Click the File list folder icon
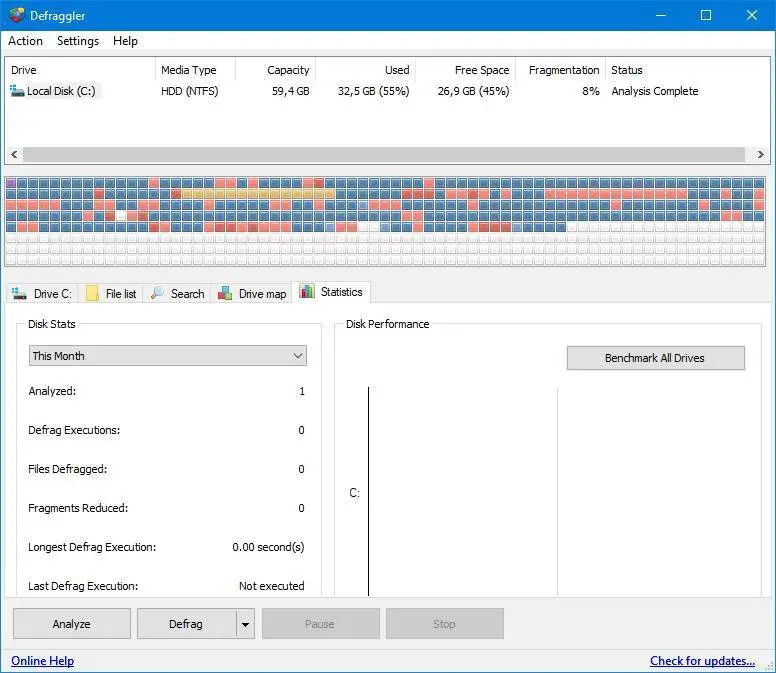Image resolution: width=776 pixels, height=673 pixels. coord(92,293)
